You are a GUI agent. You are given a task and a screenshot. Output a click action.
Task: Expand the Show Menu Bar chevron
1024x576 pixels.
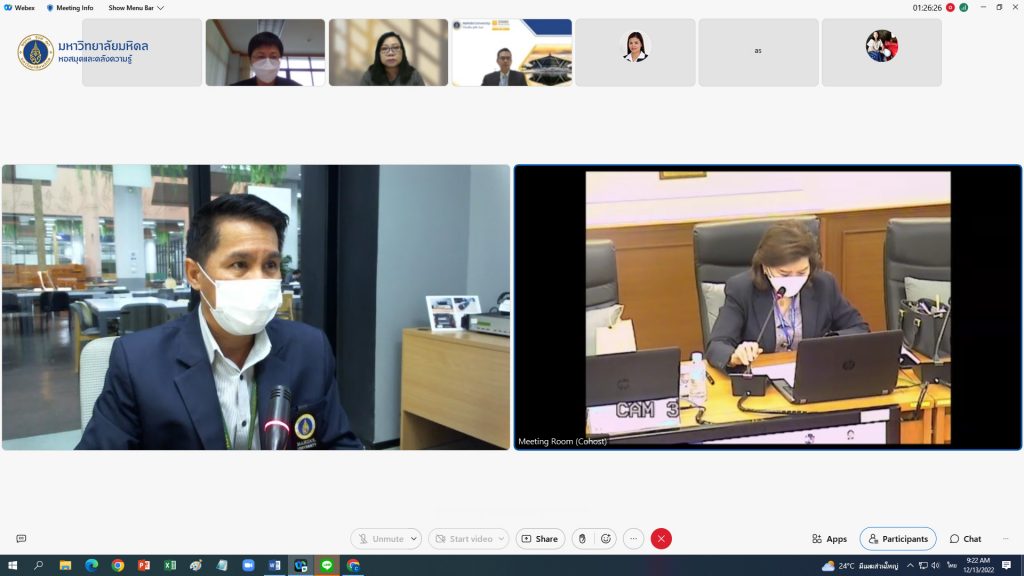(161, 8)
